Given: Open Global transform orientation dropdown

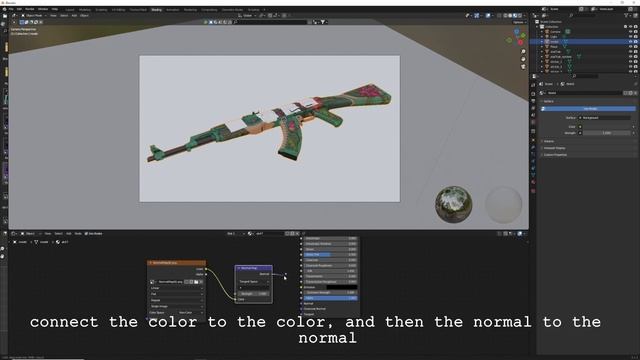Looking at the screenshot, I should click(247, 16).
